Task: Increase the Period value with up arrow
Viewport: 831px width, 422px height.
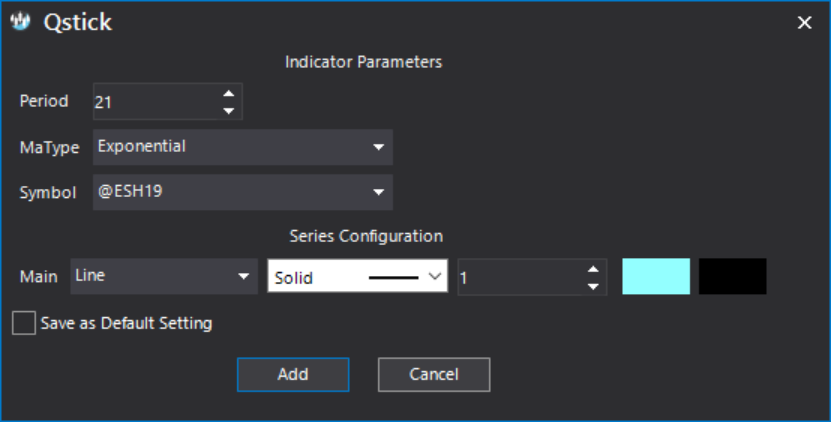Action: coord(228,93)
